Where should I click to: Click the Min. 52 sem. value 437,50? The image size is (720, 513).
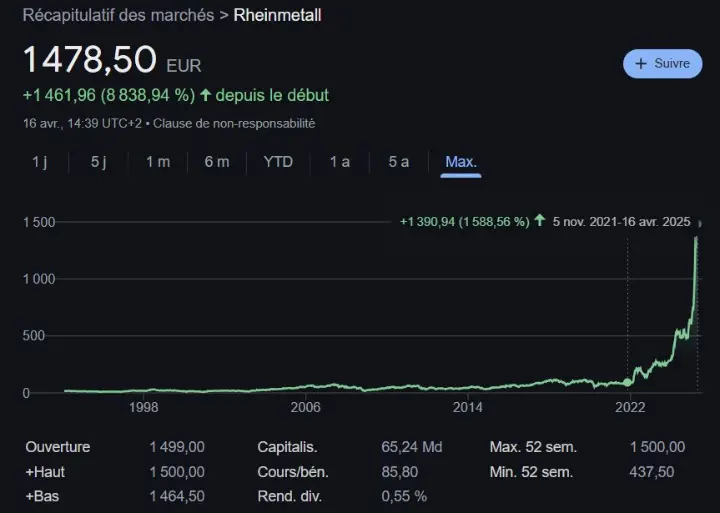pos(652,472)
